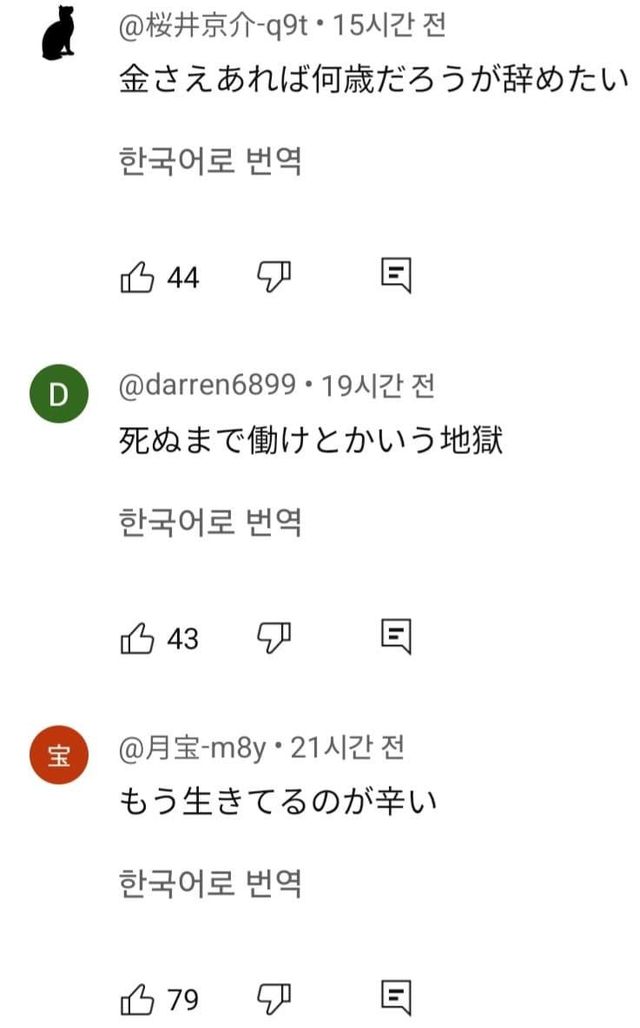Screen dimensions: 640x1028
Task: Dislike the comment by 桜井京介-q9t
Action: (274, 276)
